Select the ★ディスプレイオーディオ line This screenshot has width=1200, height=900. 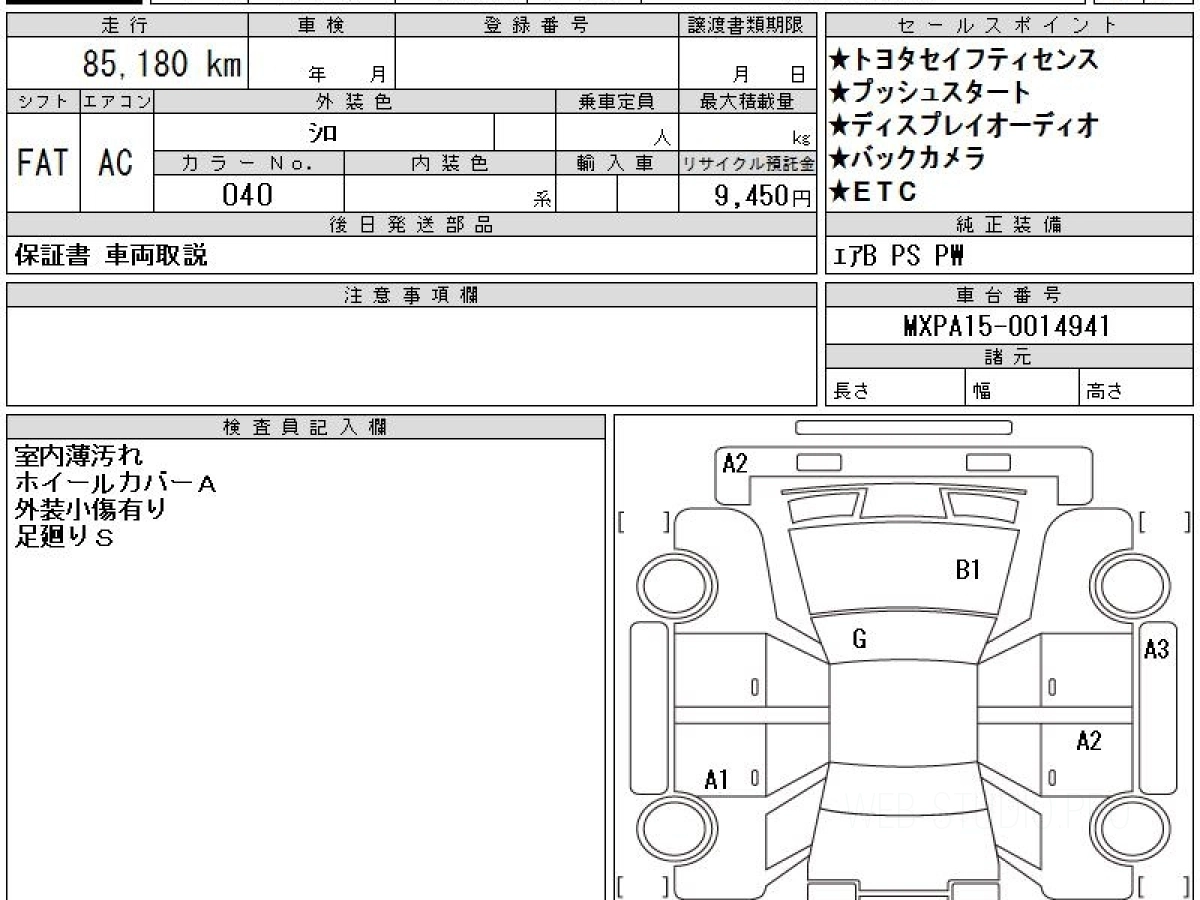pos(964,125)
